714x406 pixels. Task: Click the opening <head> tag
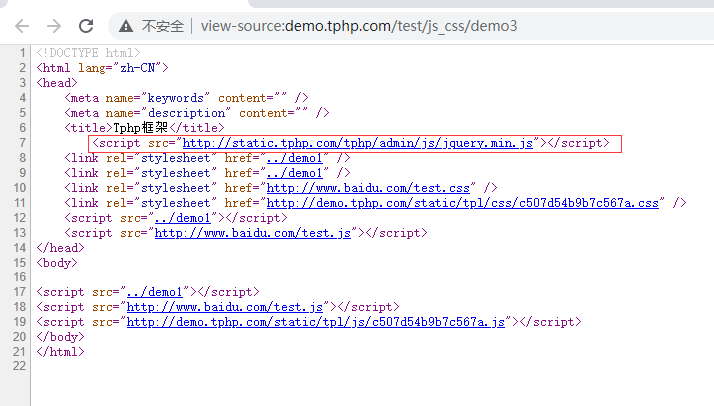pos(57,83)
